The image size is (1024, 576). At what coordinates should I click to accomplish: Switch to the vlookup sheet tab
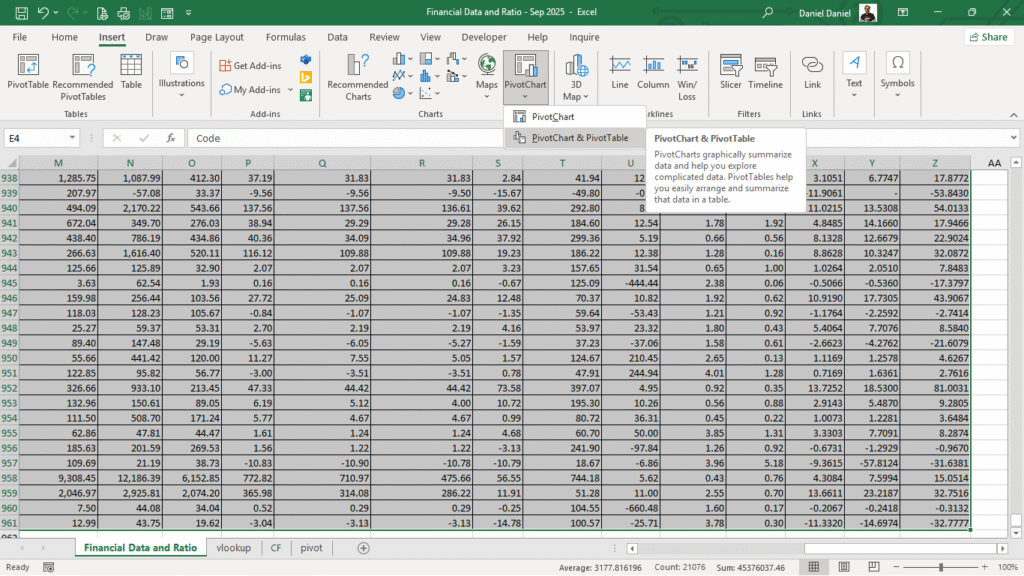233,548
